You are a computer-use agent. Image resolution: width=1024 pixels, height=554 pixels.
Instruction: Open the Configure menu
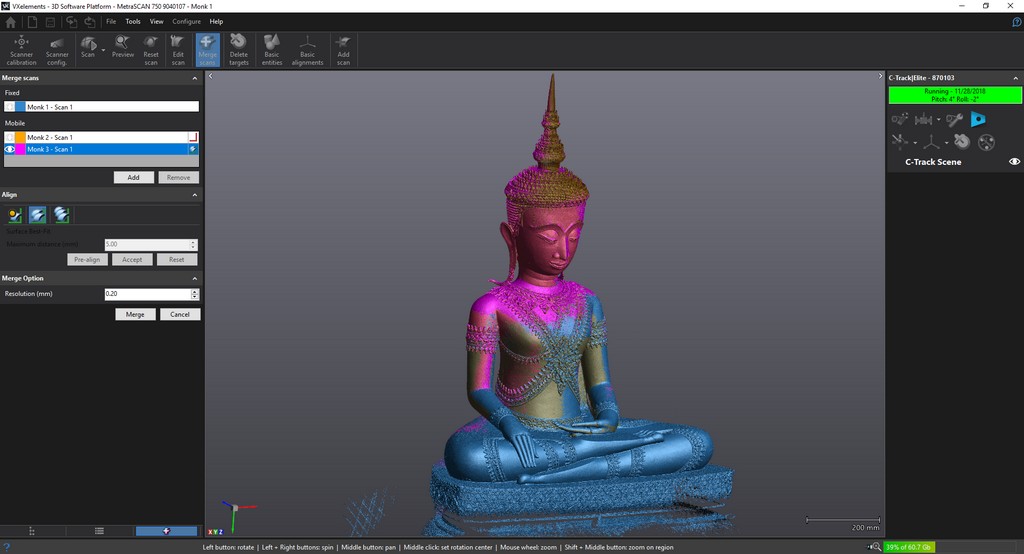[186, 22]
